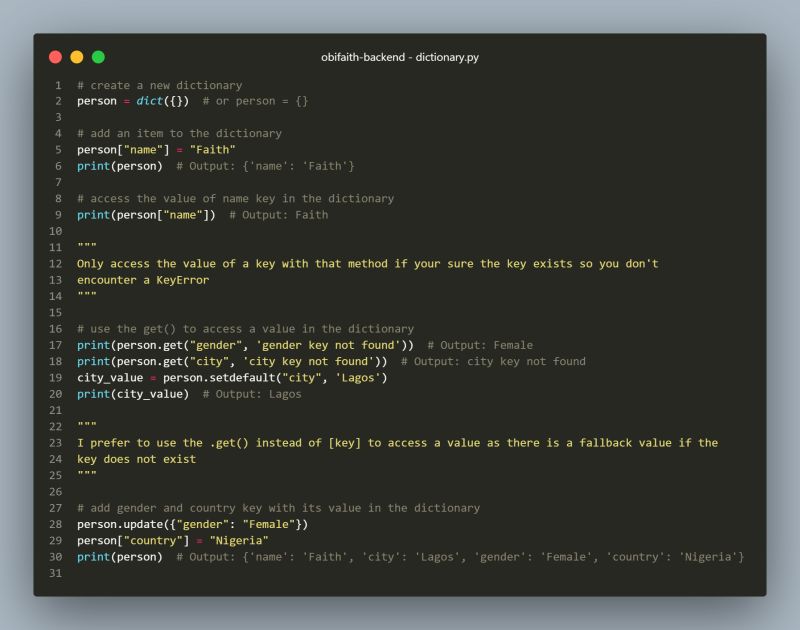The image size is (800, 630).
Task: Click the string "Faith" on line 5
Action: 212,150
